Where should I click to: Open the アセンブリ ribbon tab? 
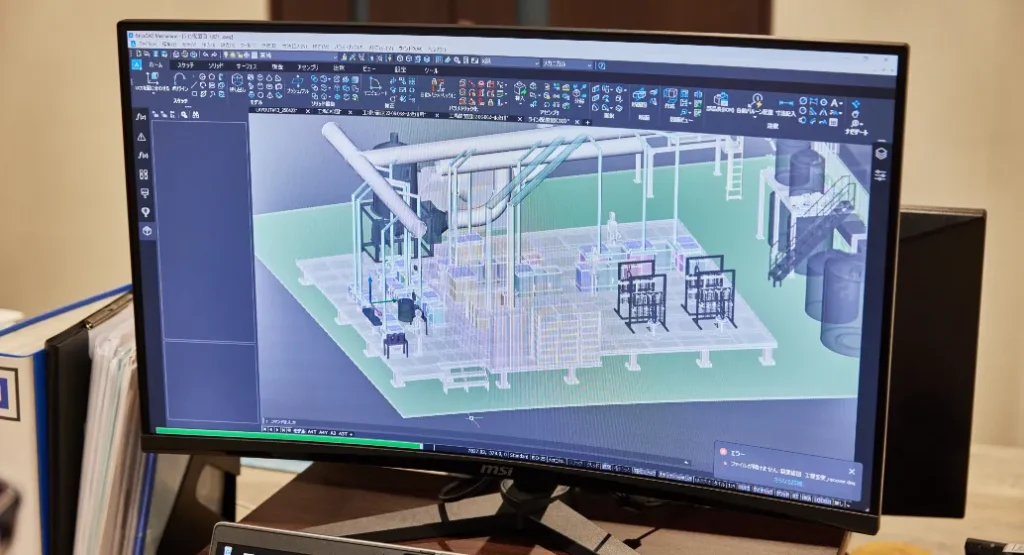click(308, 67)
